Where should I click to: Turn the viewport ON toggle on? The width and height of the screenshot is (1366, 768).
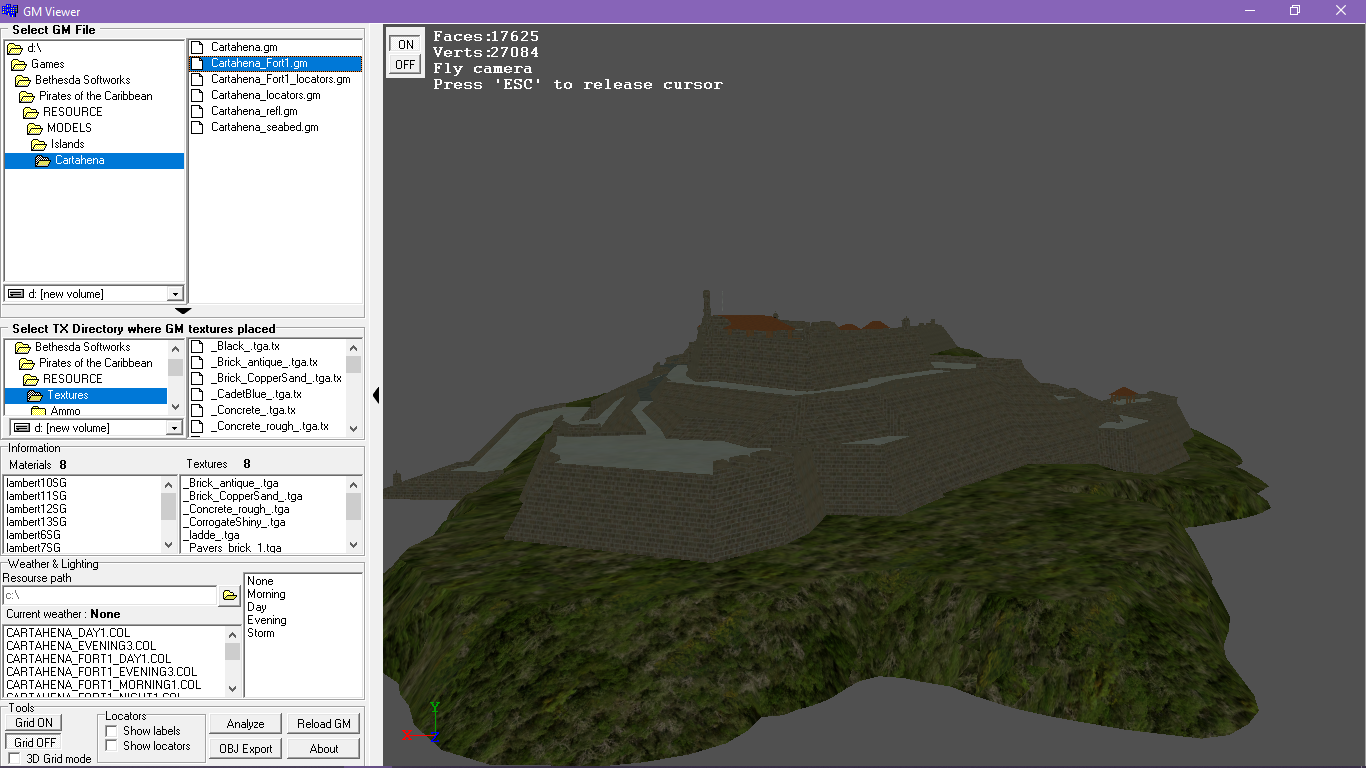[x=405, y=45]
